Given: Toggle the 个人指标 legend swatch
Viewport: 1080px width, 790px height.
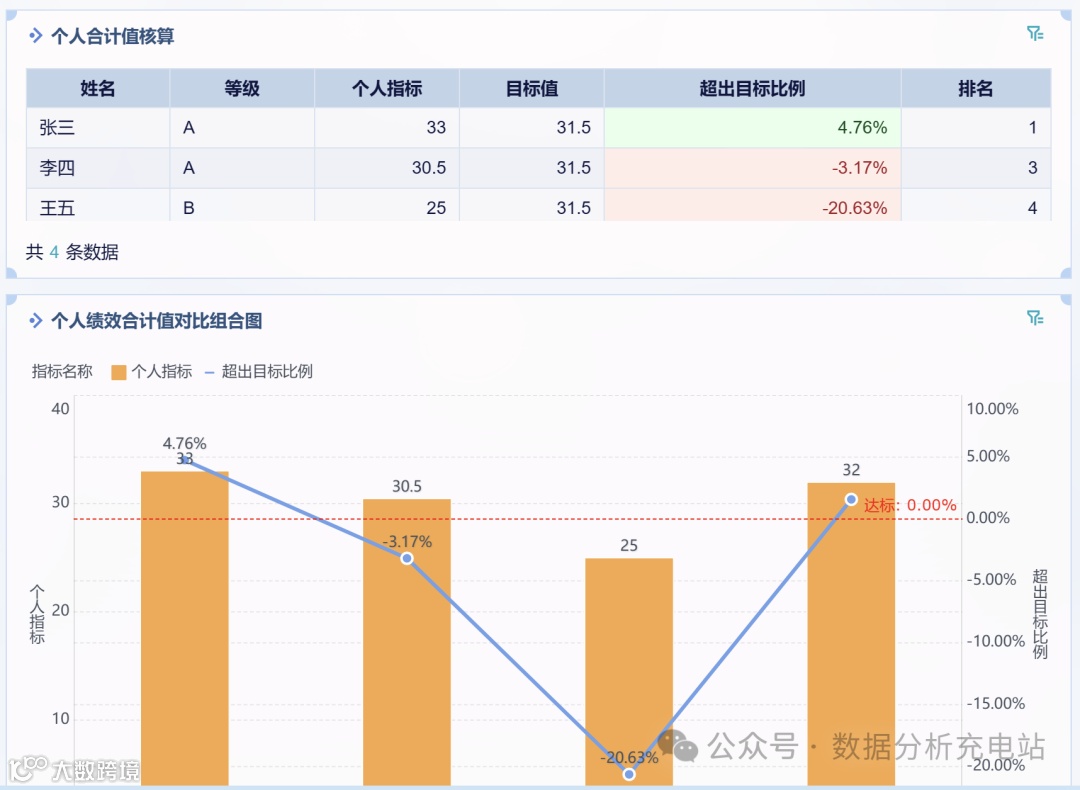Looking at the screenshot, I should coord(118,373).
